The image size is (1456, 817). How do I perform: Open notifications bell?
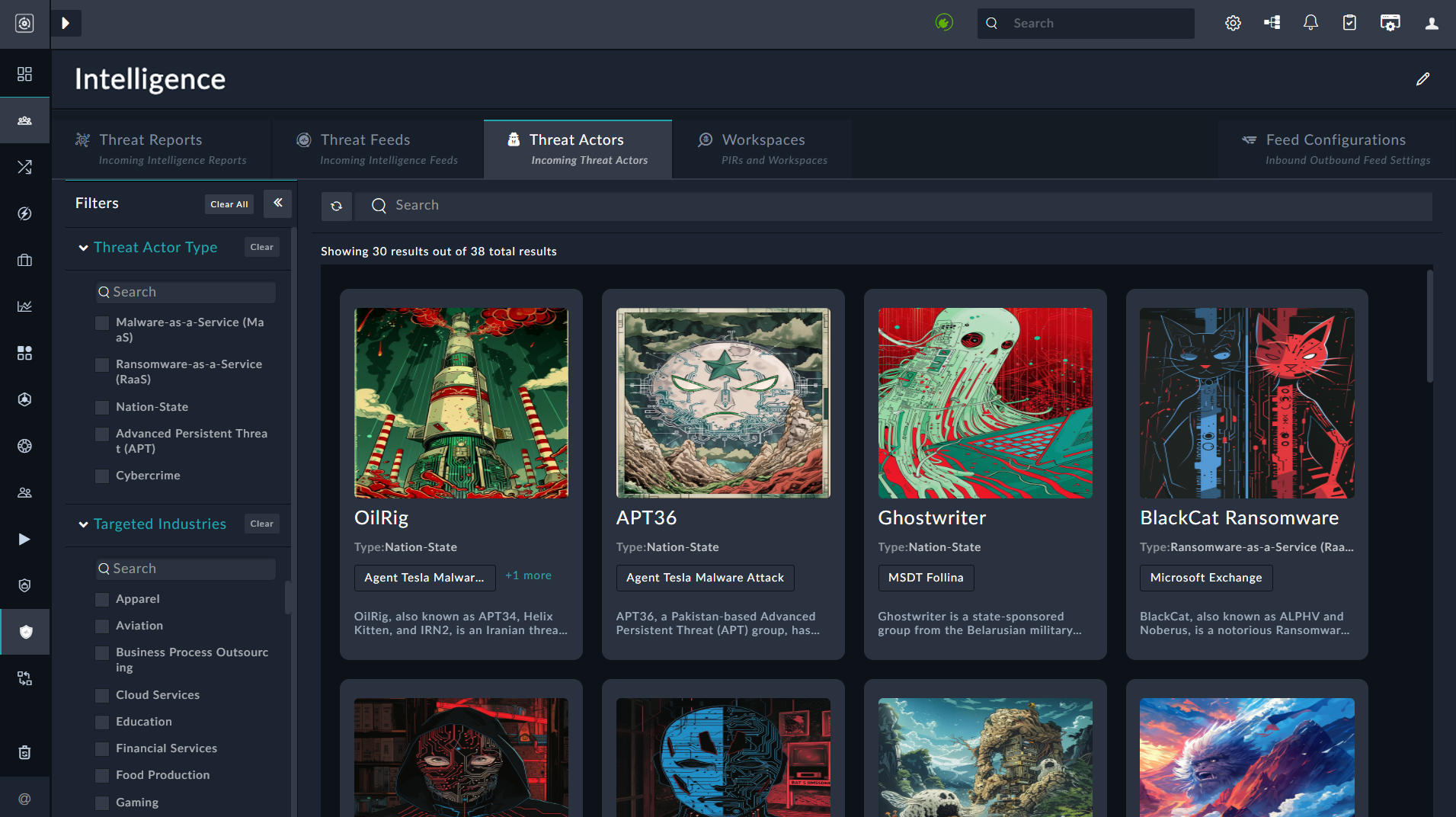pyautogui.click(x=1310, y=23)
